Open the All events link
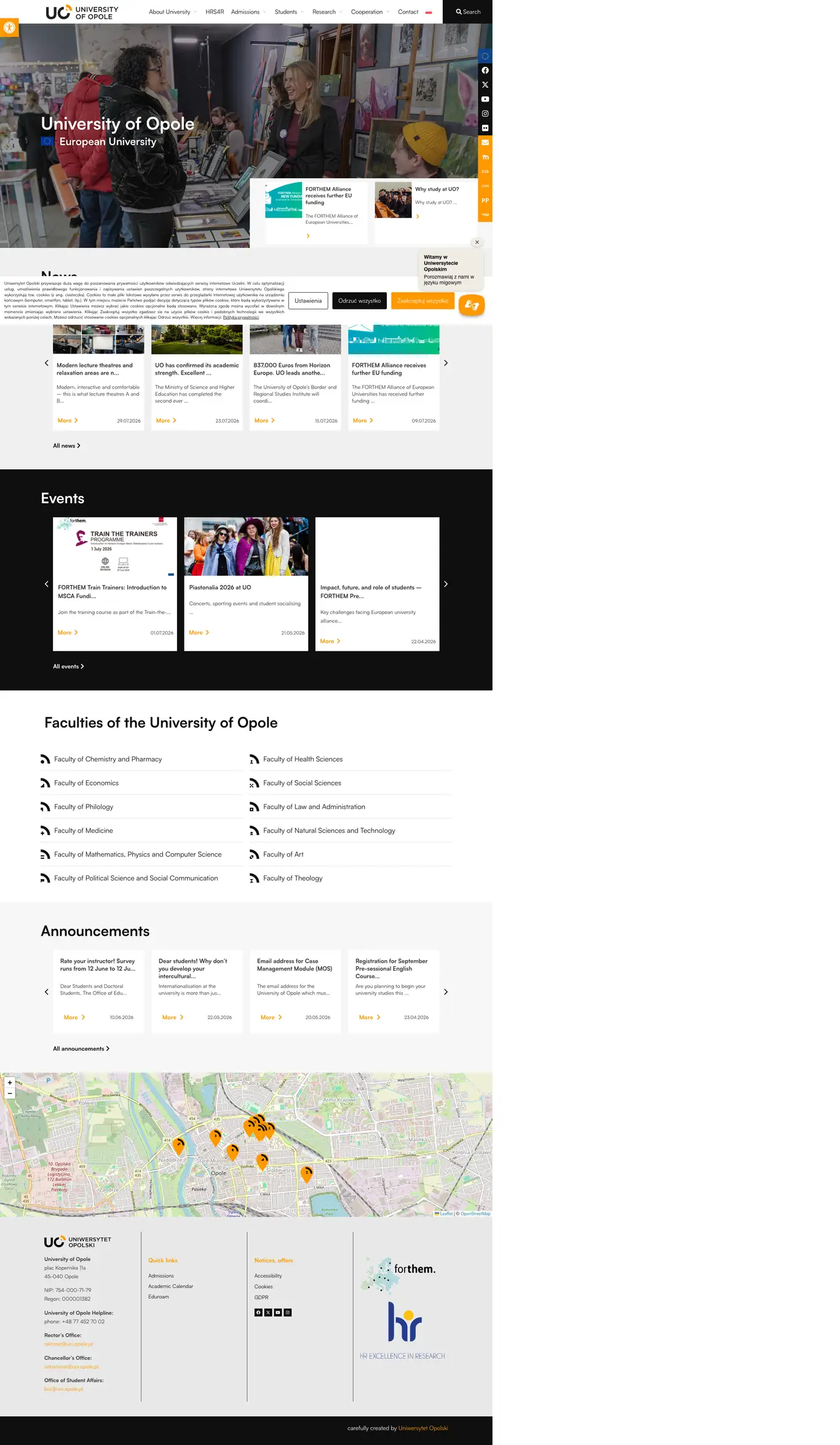 (68, 666)
